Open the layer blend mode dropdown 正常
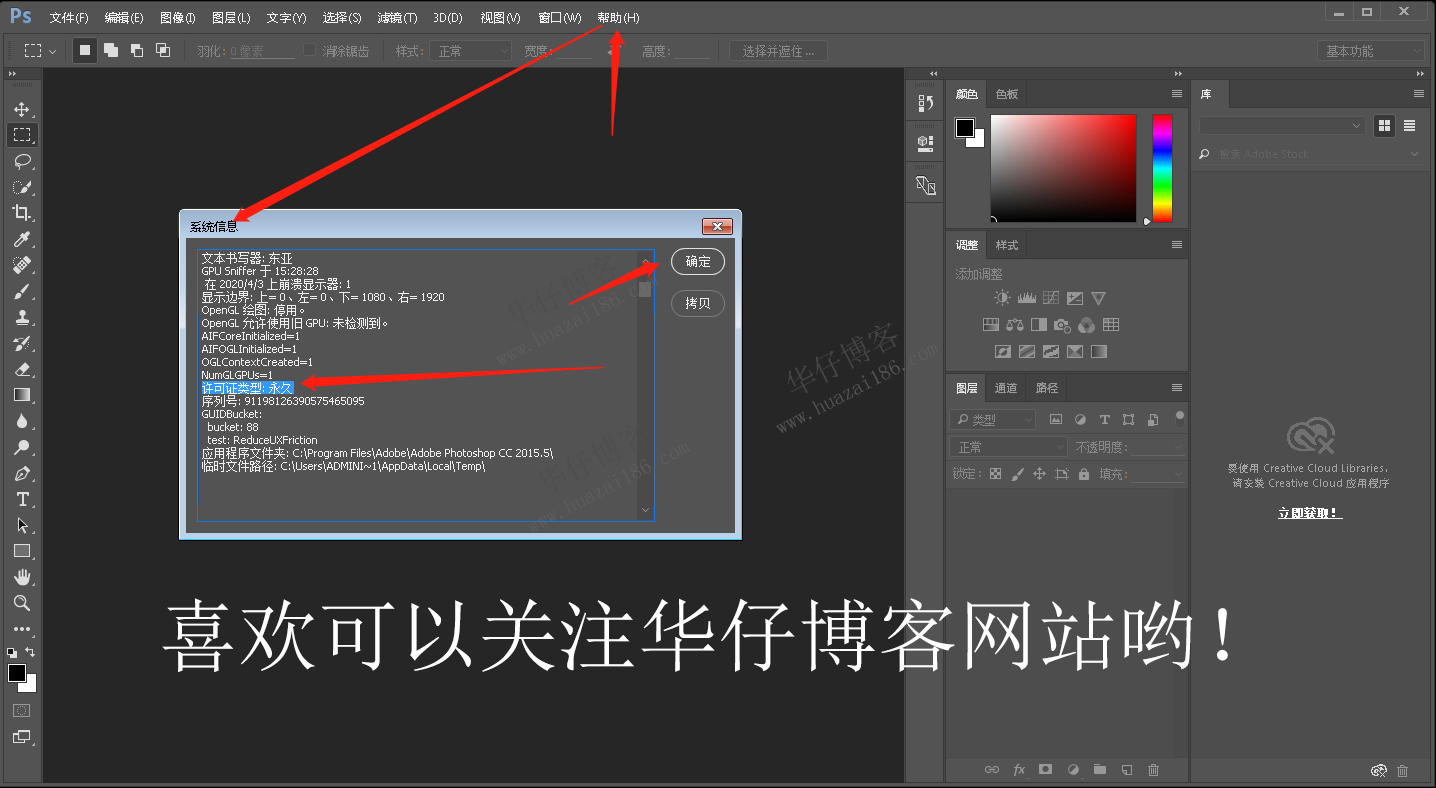The height and width of the screenshot is (788, 1436). [1009, 447]
